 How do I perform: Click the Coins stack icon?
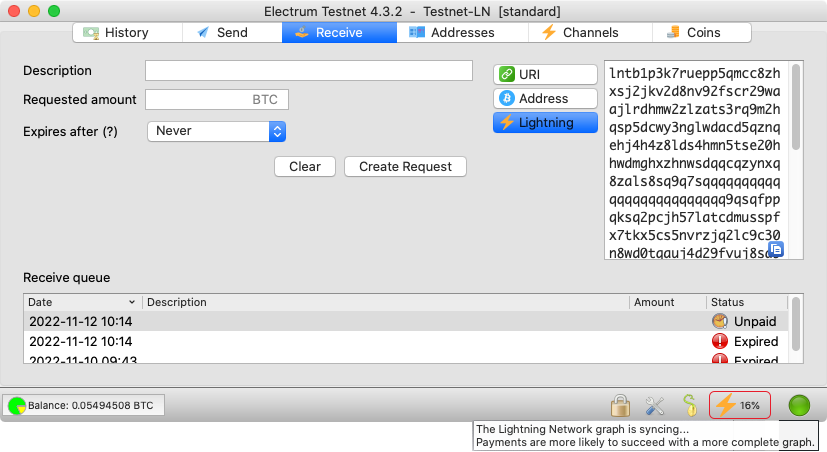pyautogui.click(x=673, y=32)
